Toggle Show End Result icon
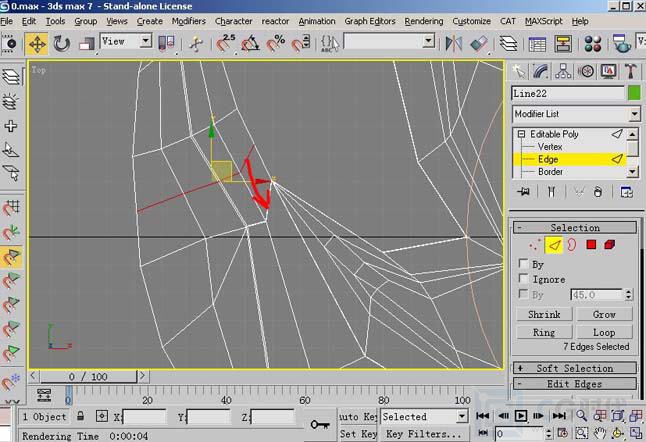The height and width of the screenshot is (442, 646). coord(551,192)
